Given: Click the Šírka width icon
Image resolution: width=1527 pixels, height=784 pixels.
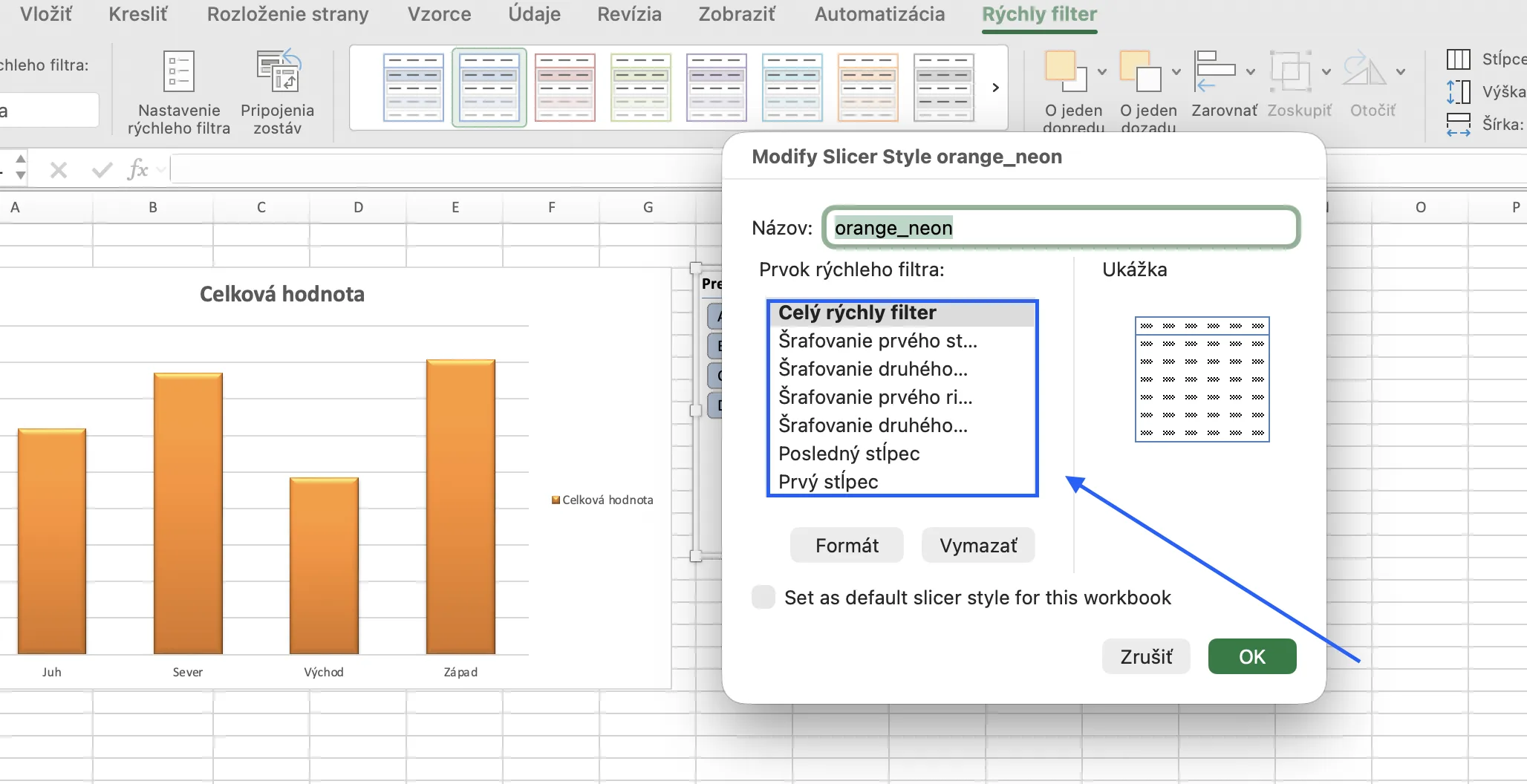Looking at the screenshot, I should [1459, 124].
